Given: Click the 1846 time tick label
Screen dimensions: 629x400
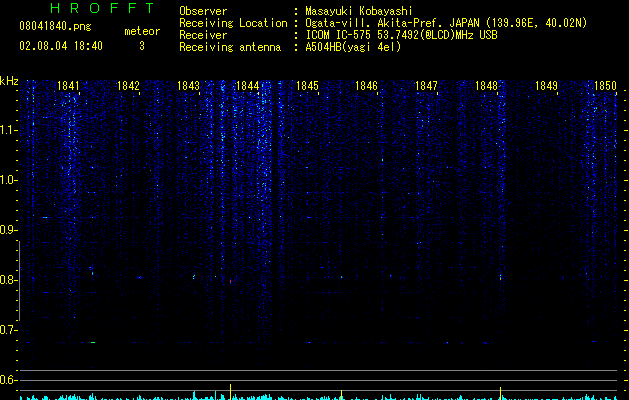Looking at the screenshot, I should coord(367,86).
